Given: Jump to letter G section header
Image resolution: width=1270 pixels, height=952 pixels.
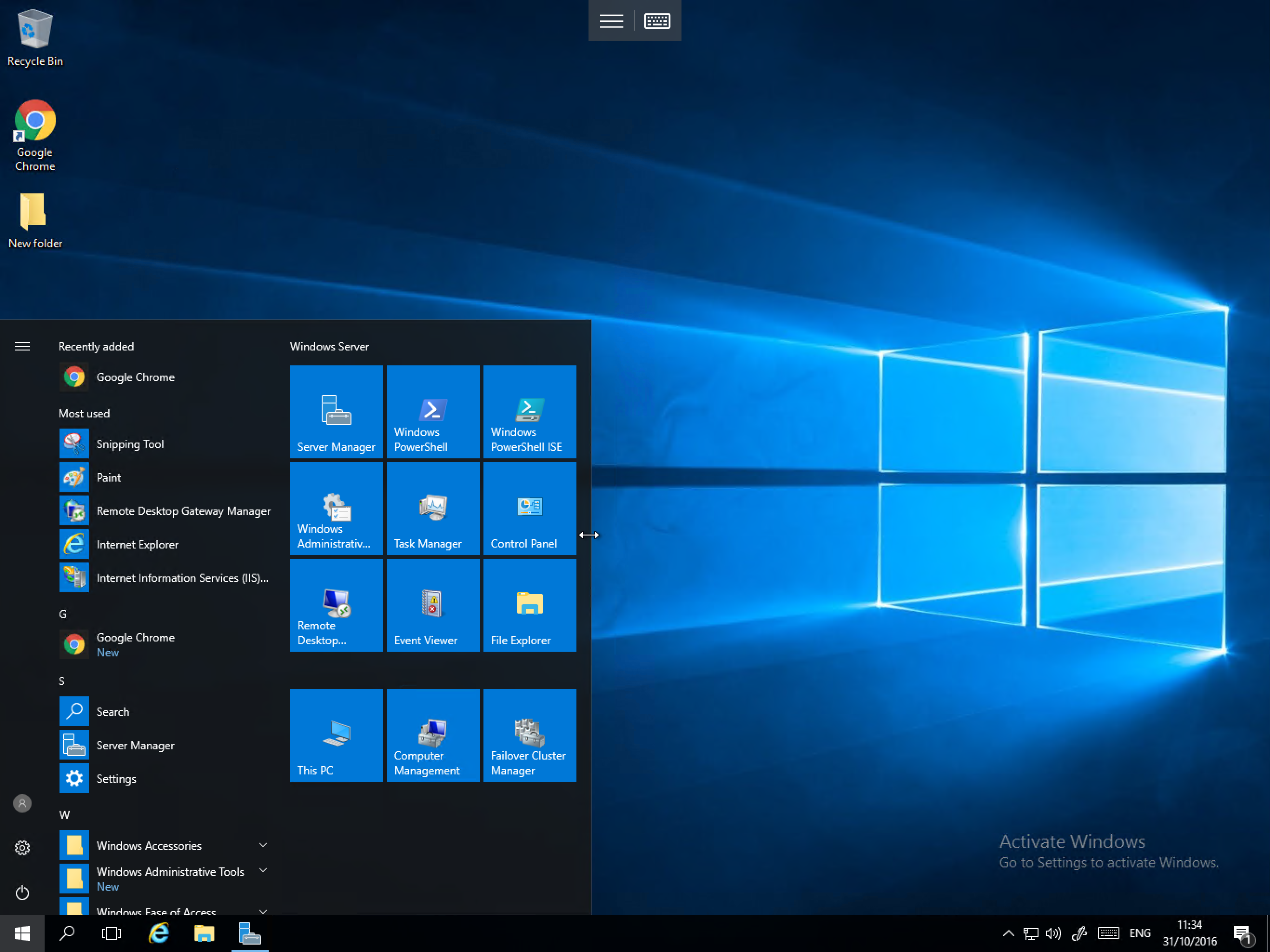Looking at the screenshot, I should 63,614.
